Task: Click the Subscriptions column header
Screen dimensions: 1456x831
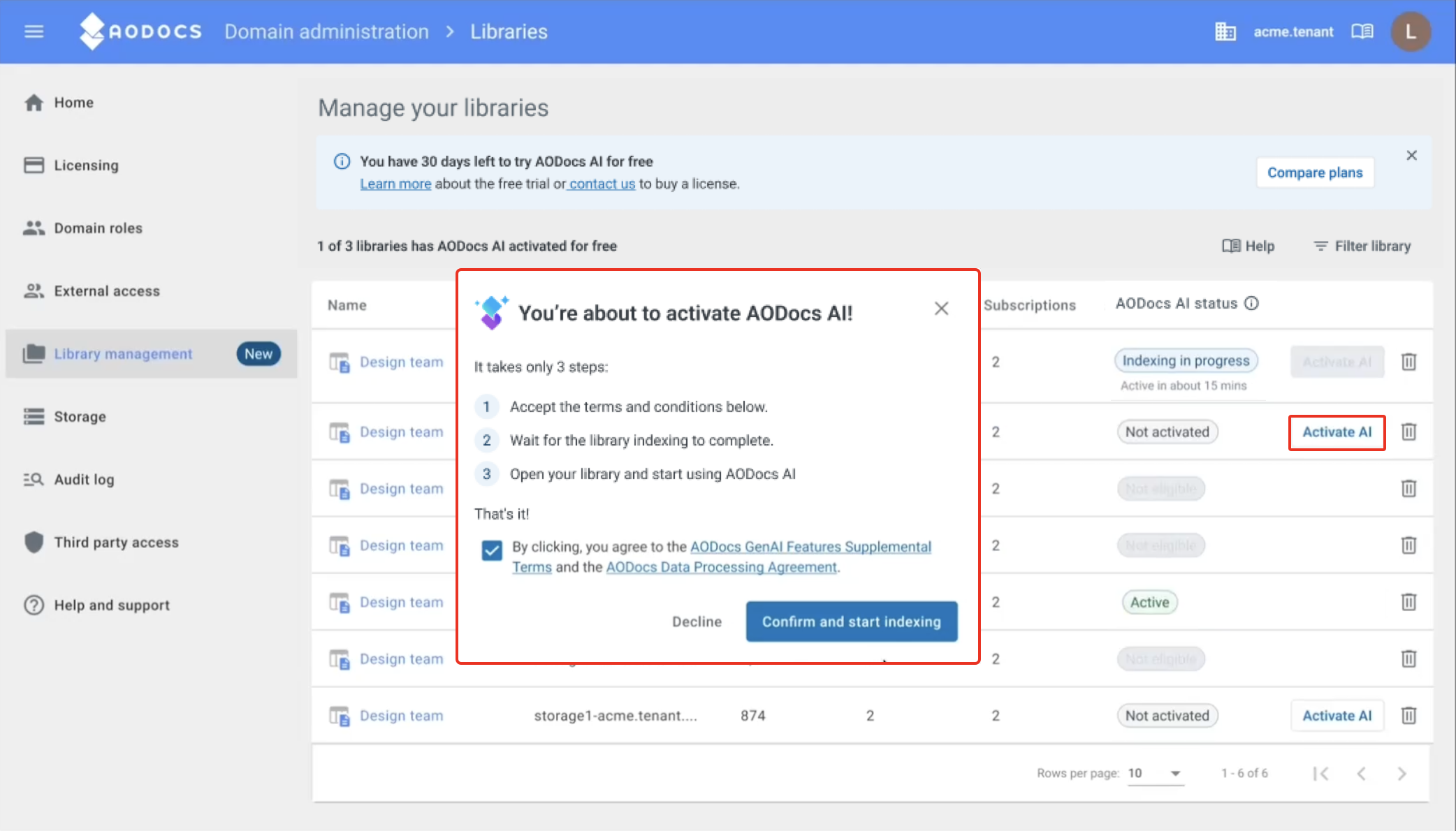Action: (1029, 305)
